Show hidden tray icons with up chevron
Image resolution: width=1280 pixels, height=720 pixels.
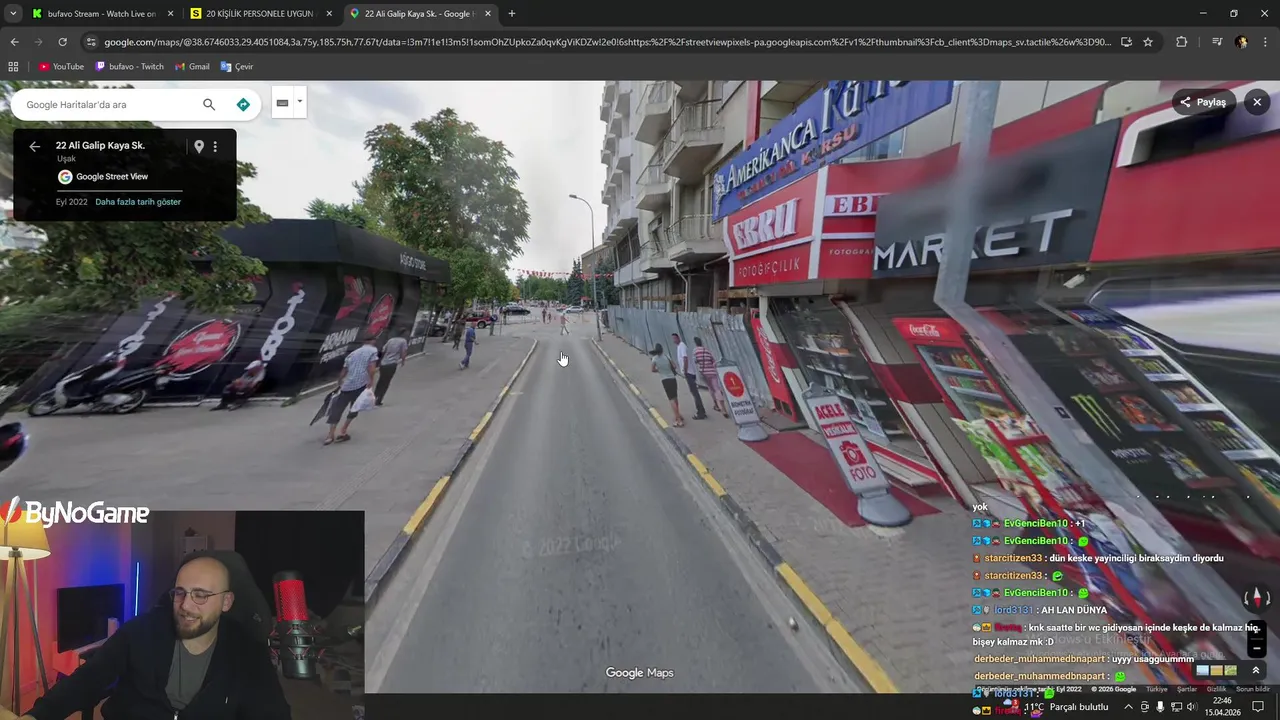pos(1128,707)
